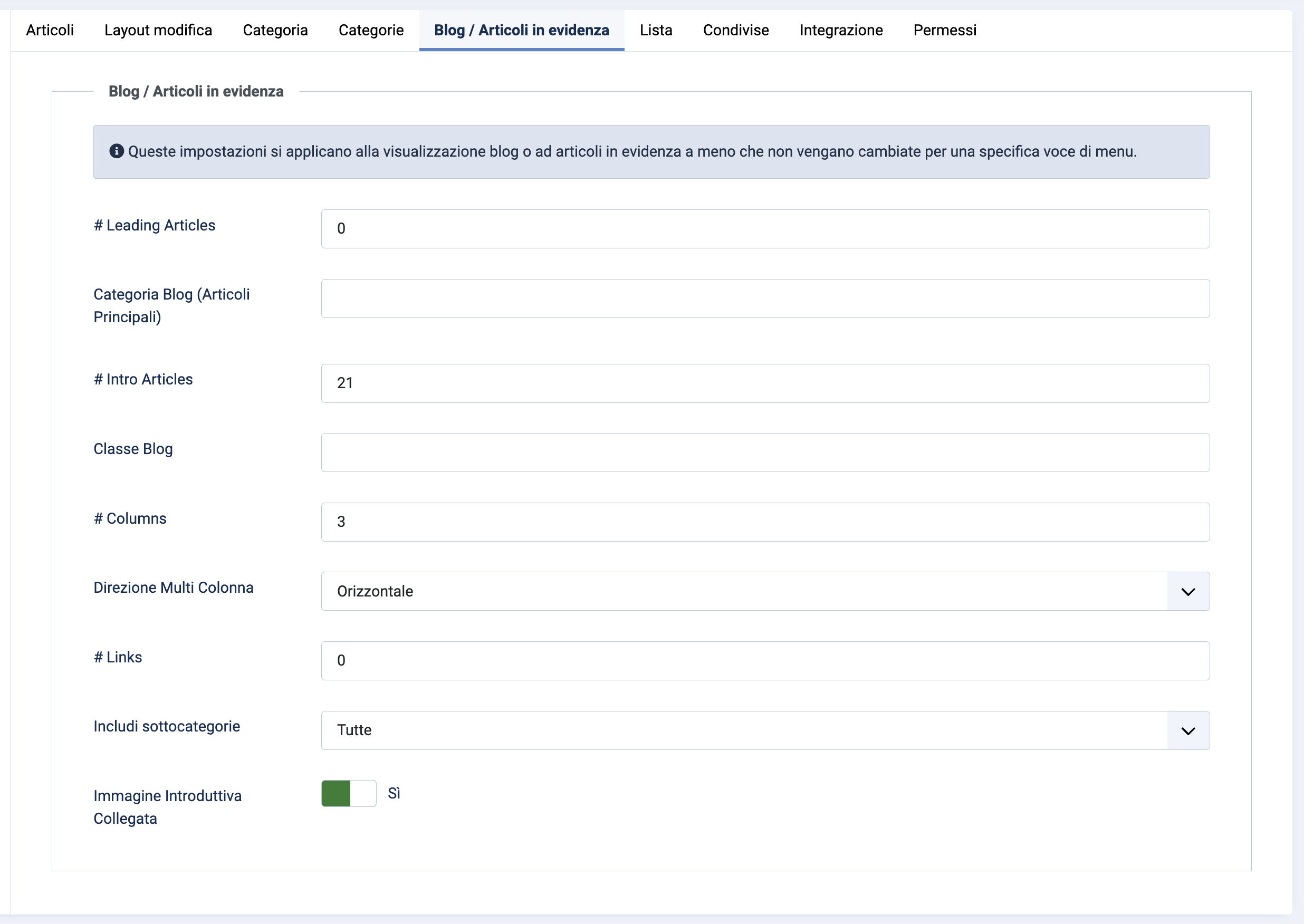Switch to Layout modifica tab

158,30
